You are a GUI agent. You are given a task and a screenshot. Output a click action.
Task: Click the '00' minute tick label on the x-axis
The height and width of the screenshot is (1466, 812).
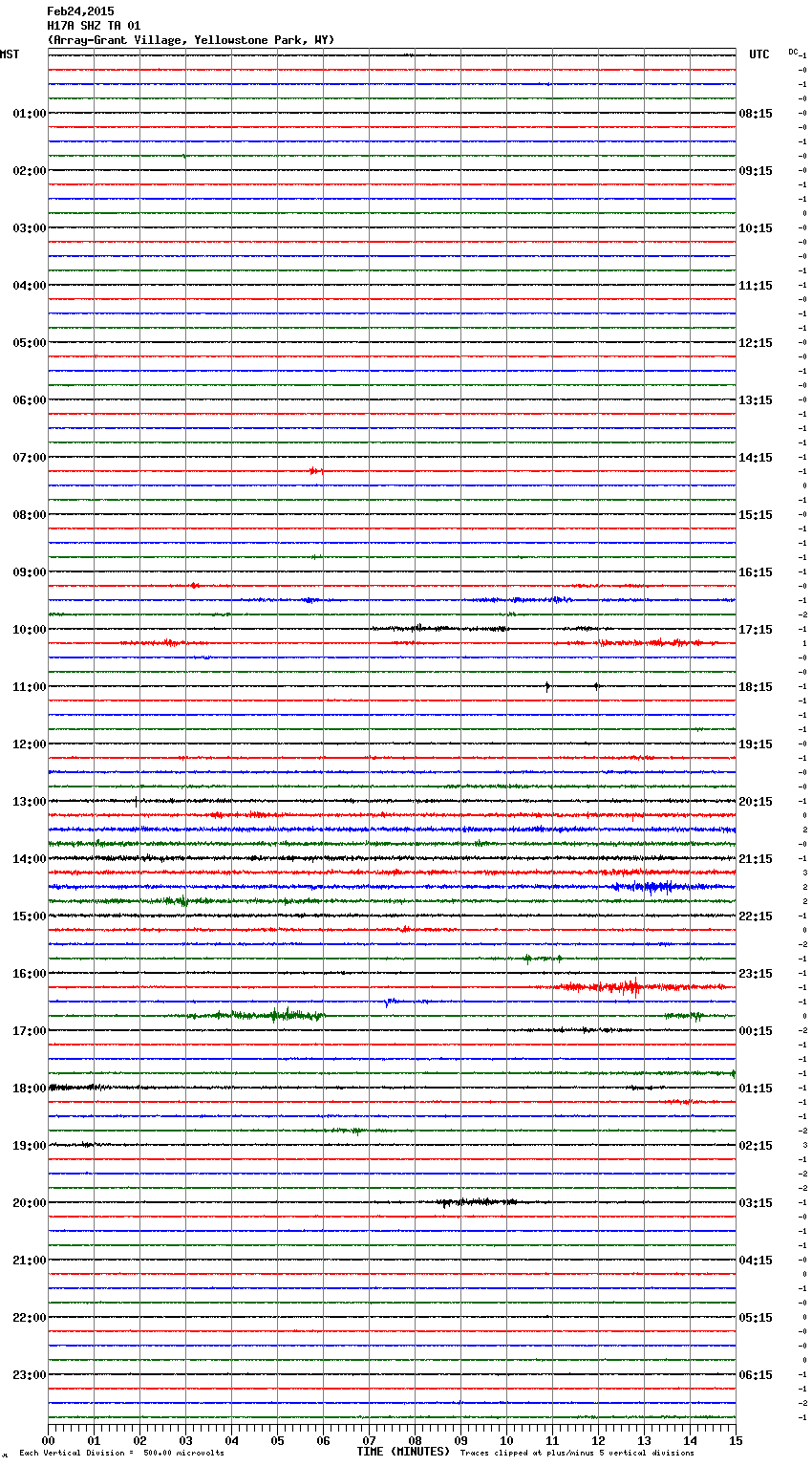49,1440
